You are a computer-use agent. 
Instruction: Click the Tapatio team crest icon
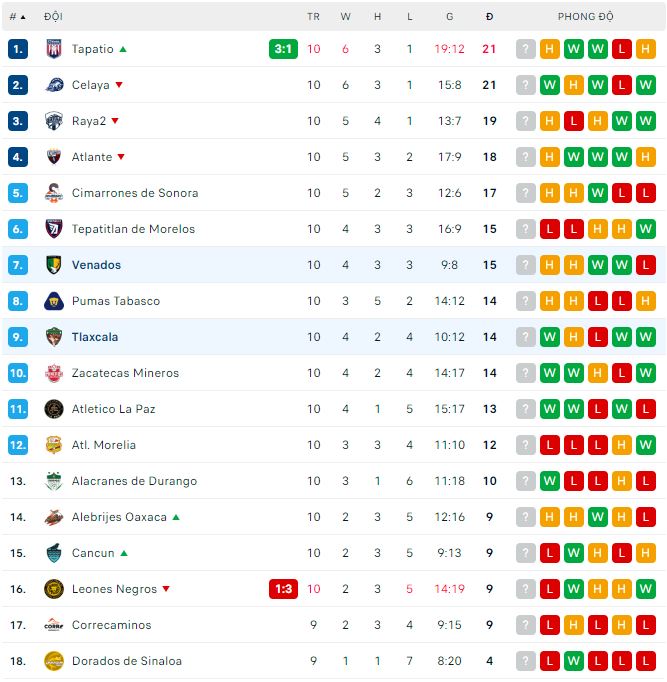pos(54,49)
